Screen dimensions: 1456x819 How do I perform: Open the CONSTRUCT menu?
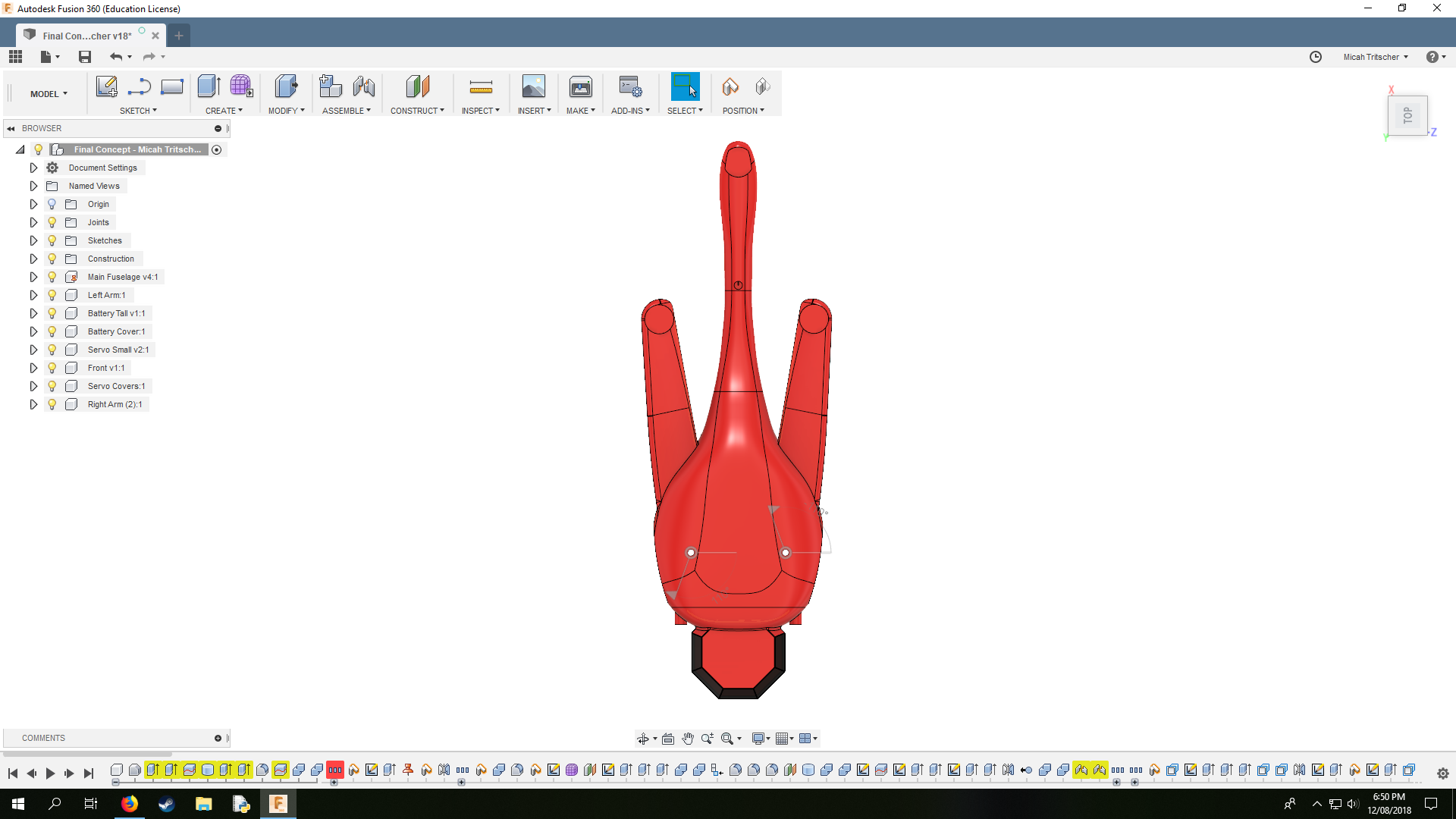point(417,111)
